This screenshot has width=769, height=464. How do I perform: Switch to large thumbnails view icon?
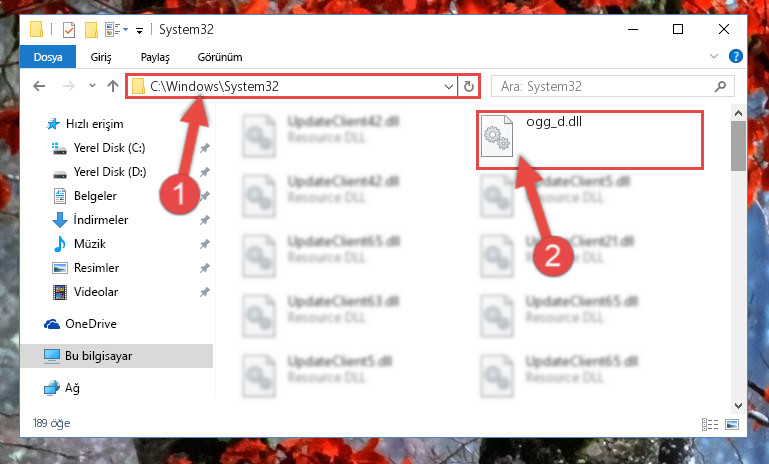(x=732, y=424)
